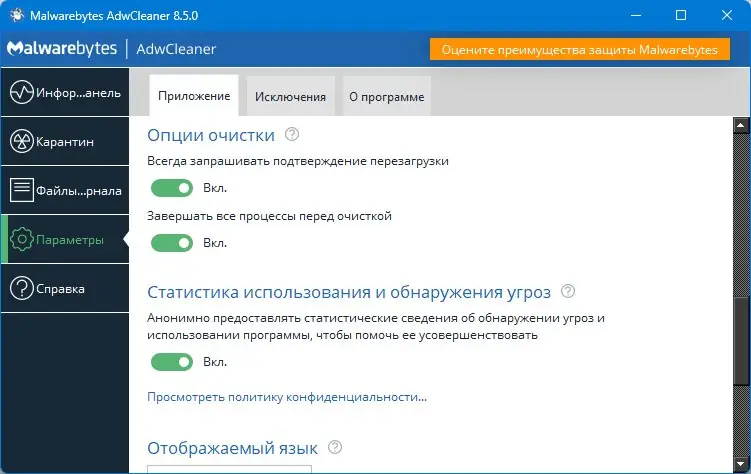Screen dimensions: 751x474
Task: Open the display language dropdown
Action: coord(229,469)
